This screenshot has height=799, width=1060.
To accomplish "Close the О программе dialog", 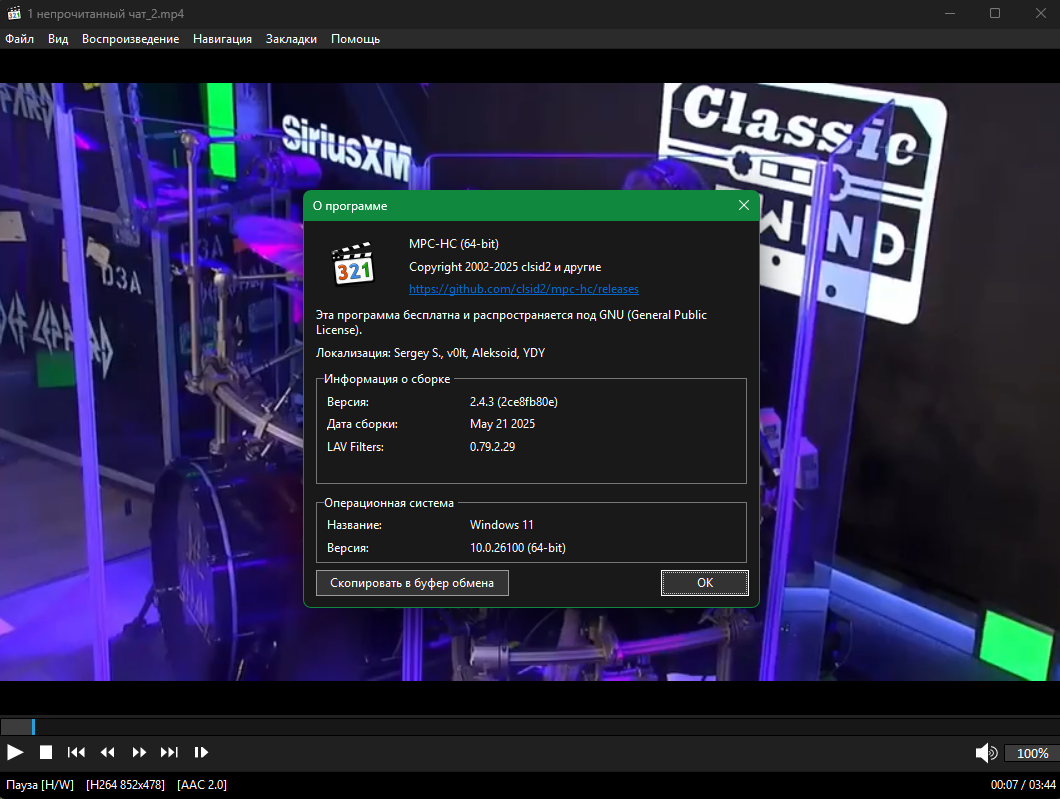I will click(744, 205).
